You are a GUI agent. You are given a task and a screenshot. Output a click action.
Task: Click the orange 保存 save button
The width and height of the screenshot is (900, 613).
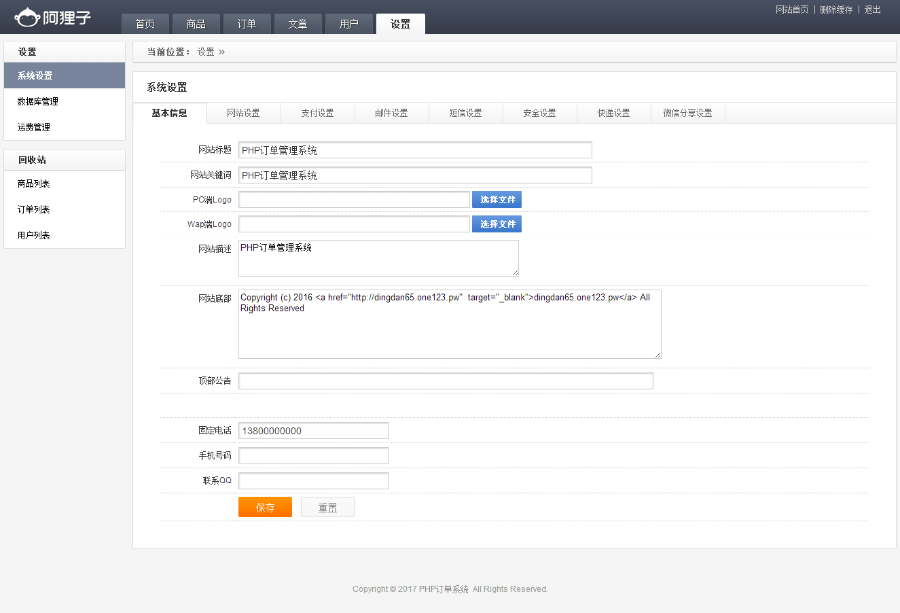click(264, 507)
